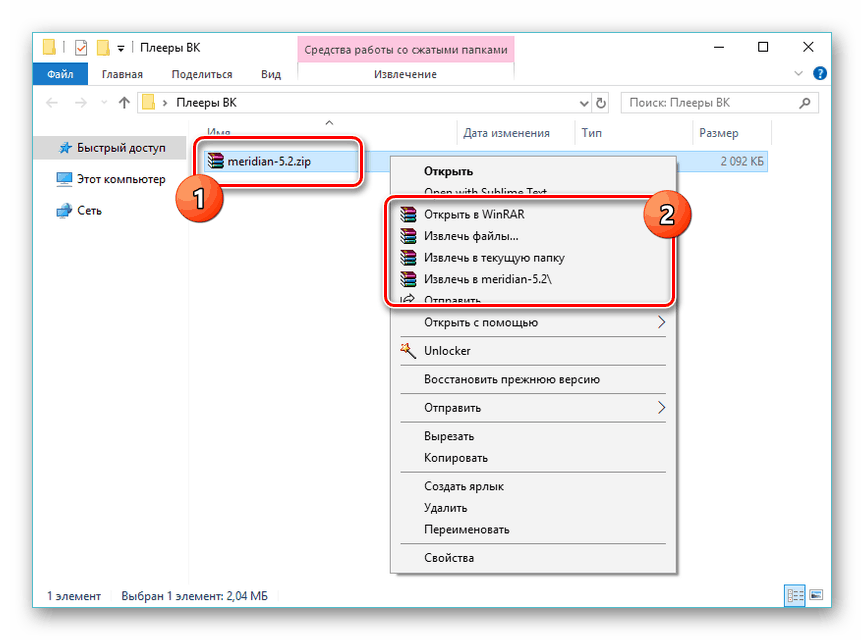Viewport: 864px width, 640px height.
Task: Maximize the Плееры ВК window
Action: click(x=763, y=47)
